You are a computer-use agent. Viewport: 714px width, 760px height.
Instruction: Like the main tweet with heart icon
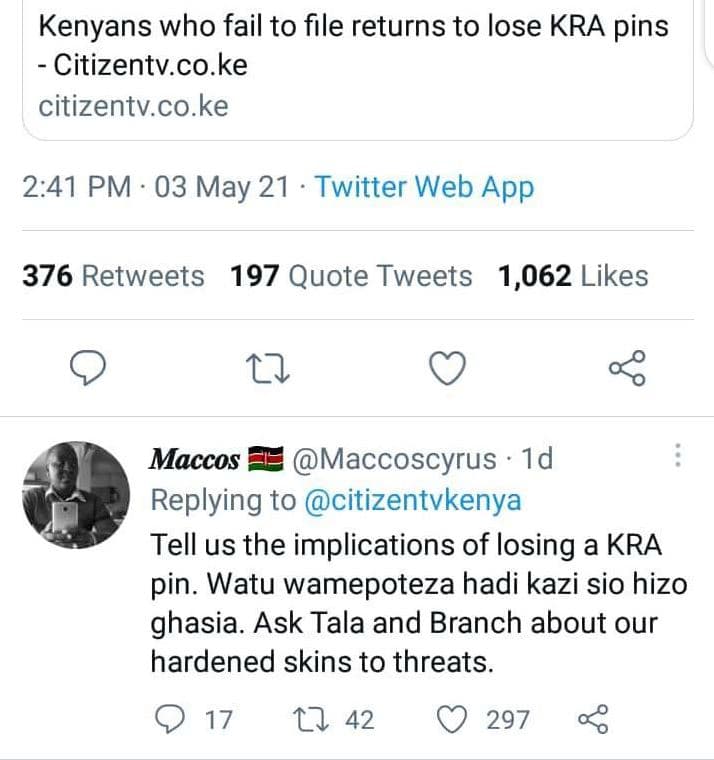[x=447, y=370]
